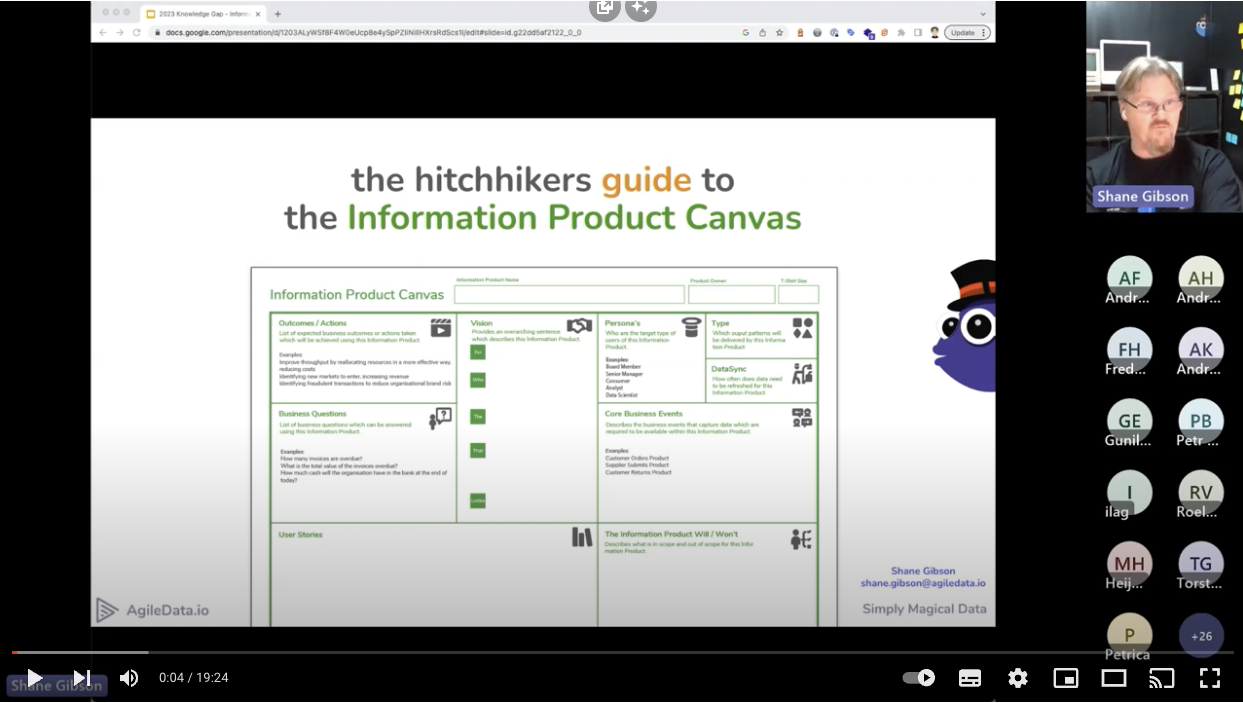Screen dimensions: 1243x703
Task: Enable closed captions on the video
Action: [x=970, y=677]
